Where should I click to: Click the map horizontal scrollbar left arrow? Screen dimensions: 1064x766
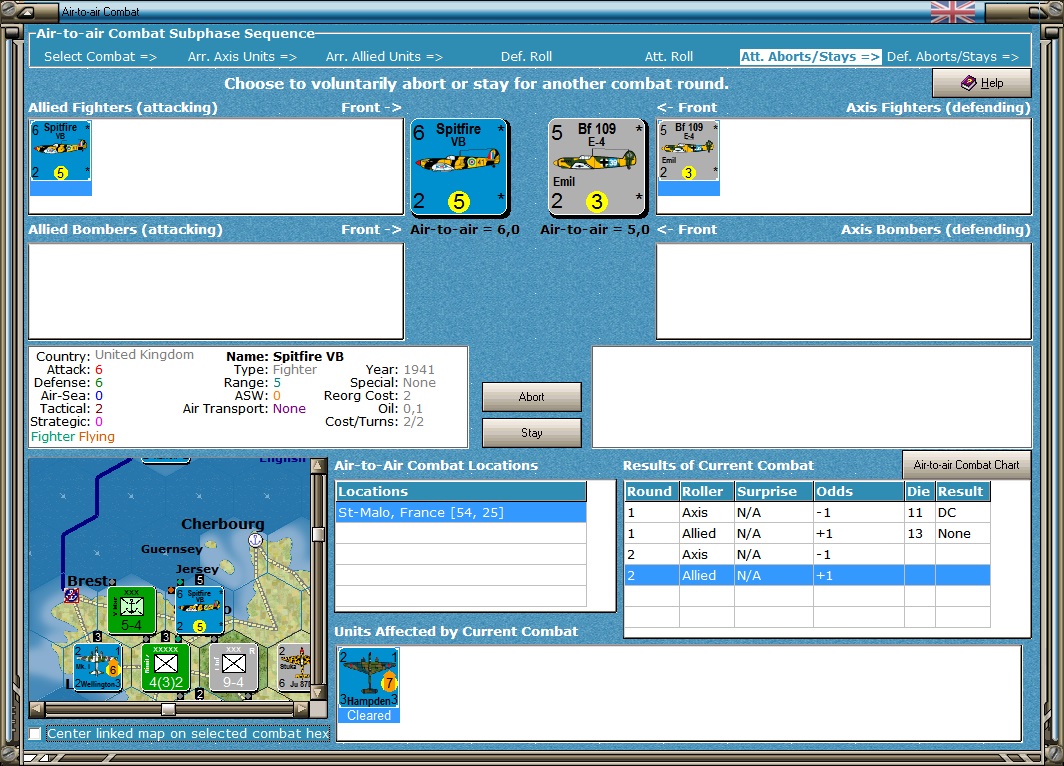(37, 709)
